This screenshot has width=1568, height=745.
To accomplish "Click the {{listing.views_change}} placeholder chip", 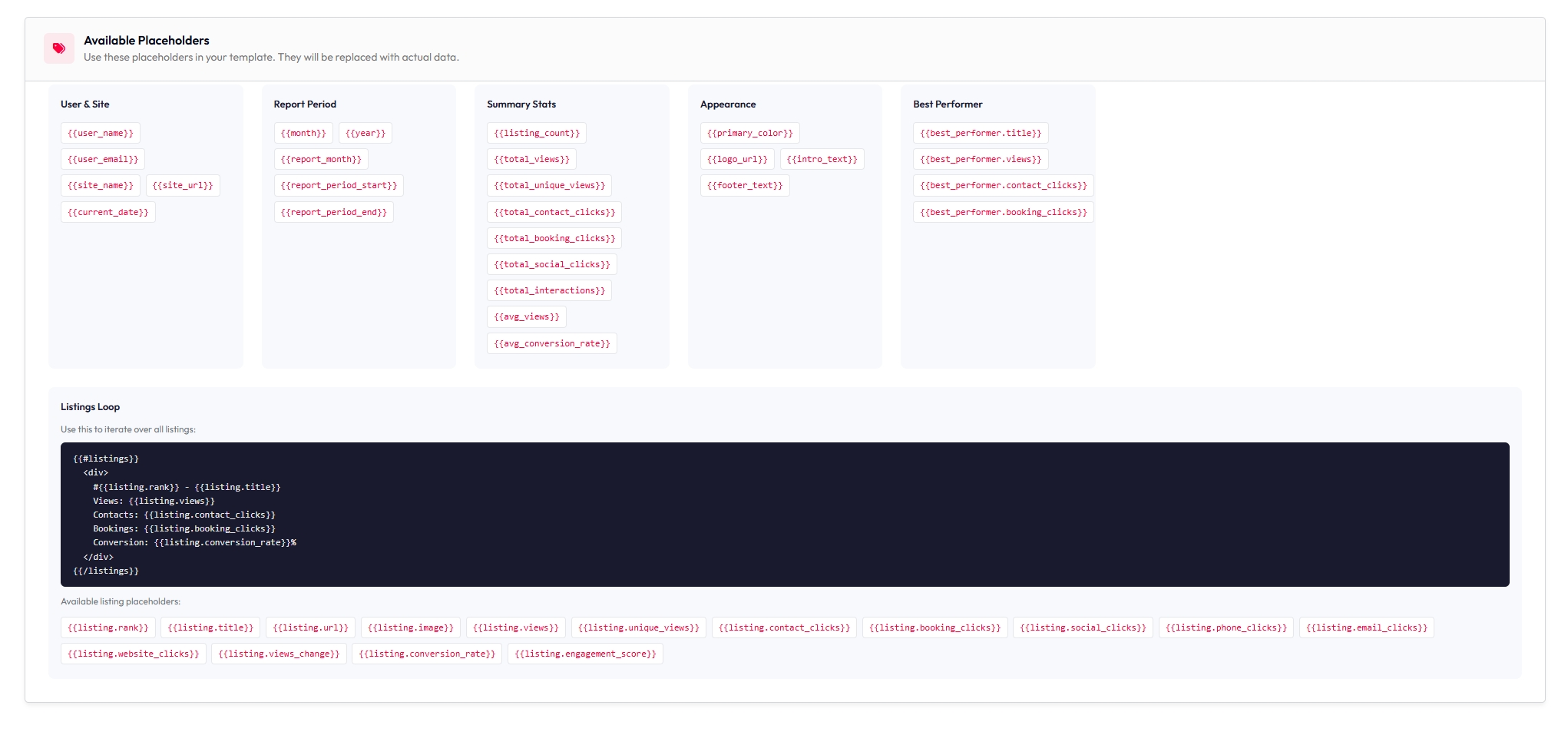I will tap(279, 654).
